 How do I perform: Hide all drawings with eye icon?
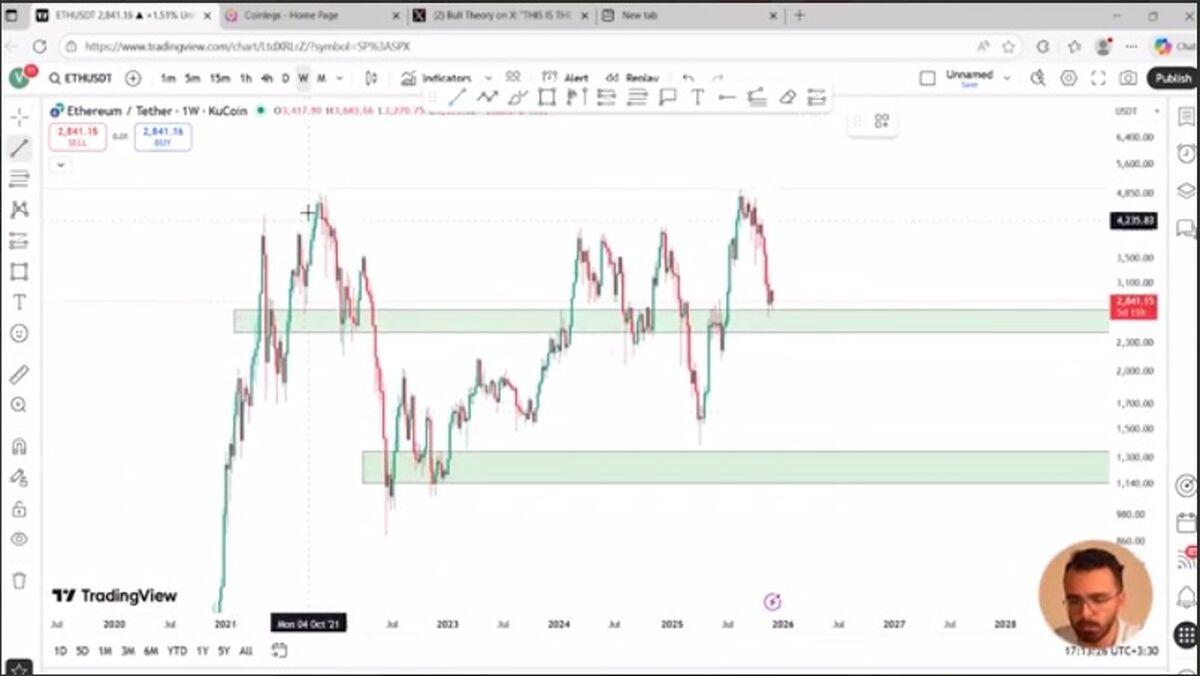coord(19,539)
